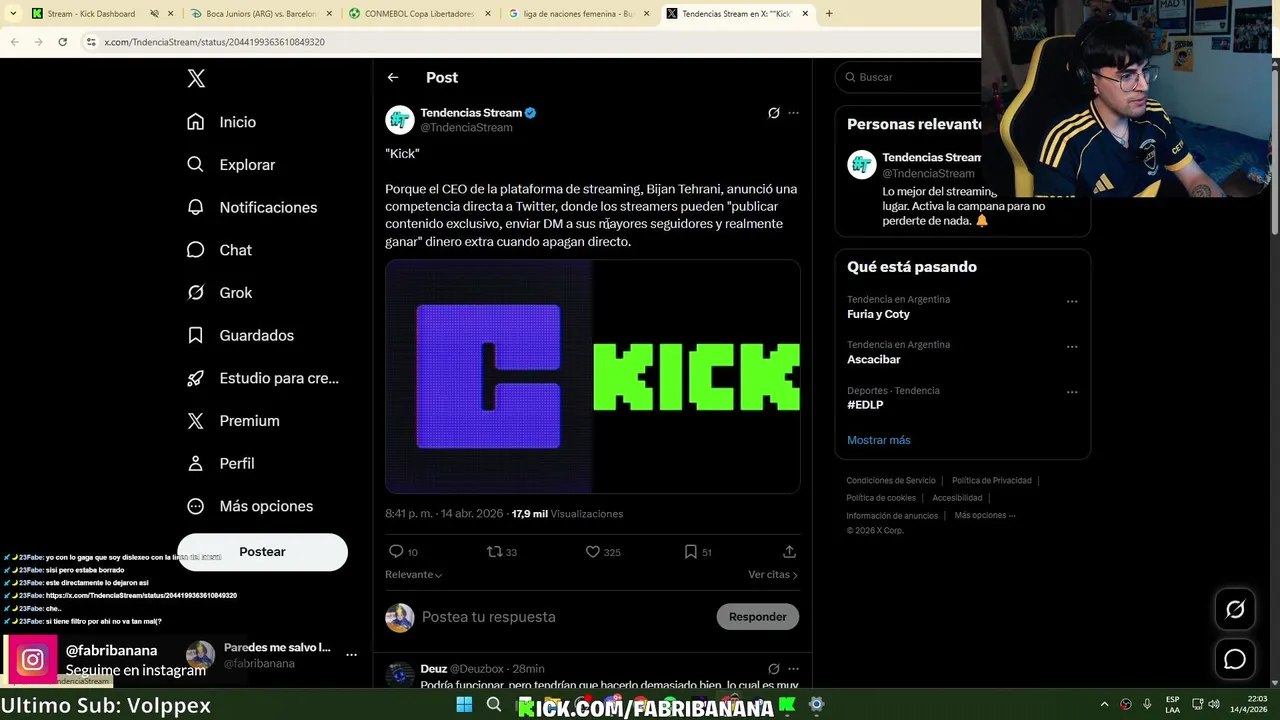This screenshot has height=720, width=1280.
Task: Open the floating Grok button
Action: [x=1235, y=609]
